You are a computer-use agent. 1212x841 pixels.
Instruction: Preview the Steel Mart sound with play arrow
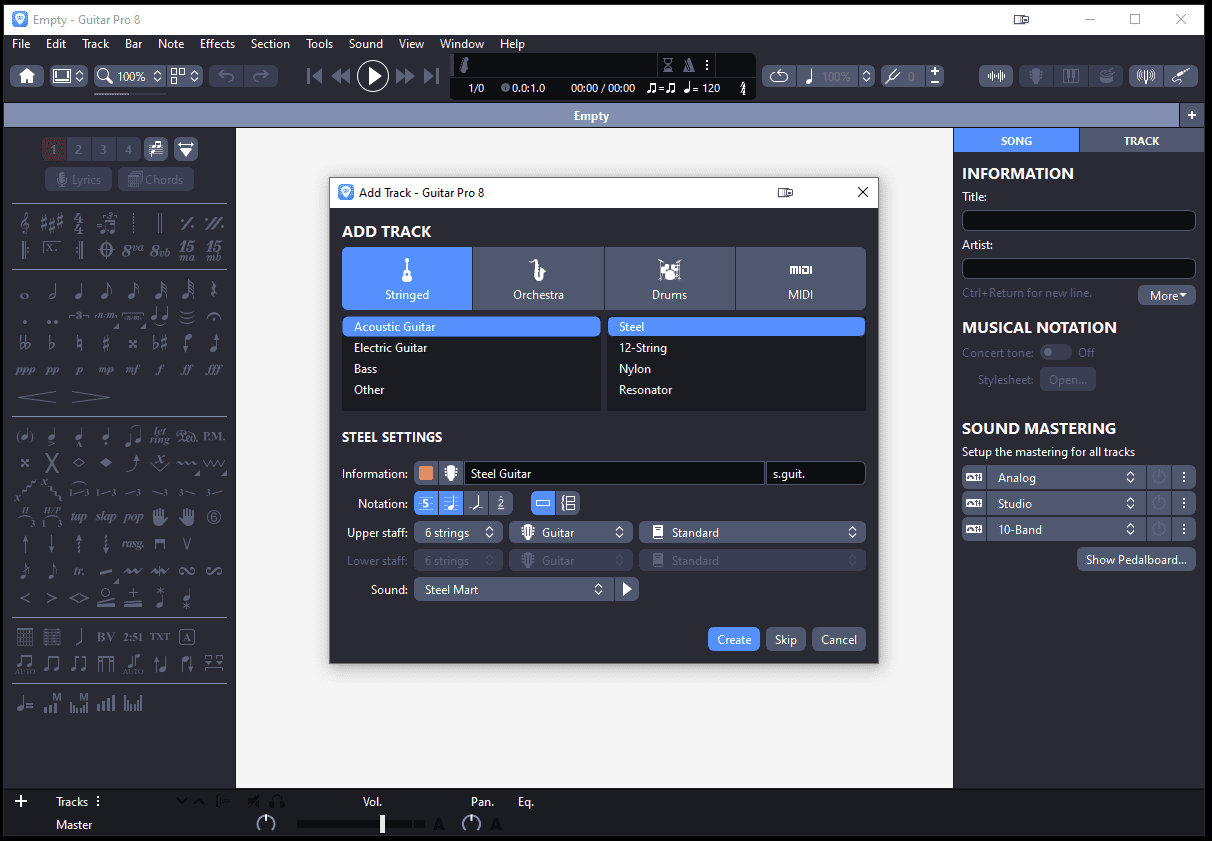pyautogui.click(x=627, y=589)
